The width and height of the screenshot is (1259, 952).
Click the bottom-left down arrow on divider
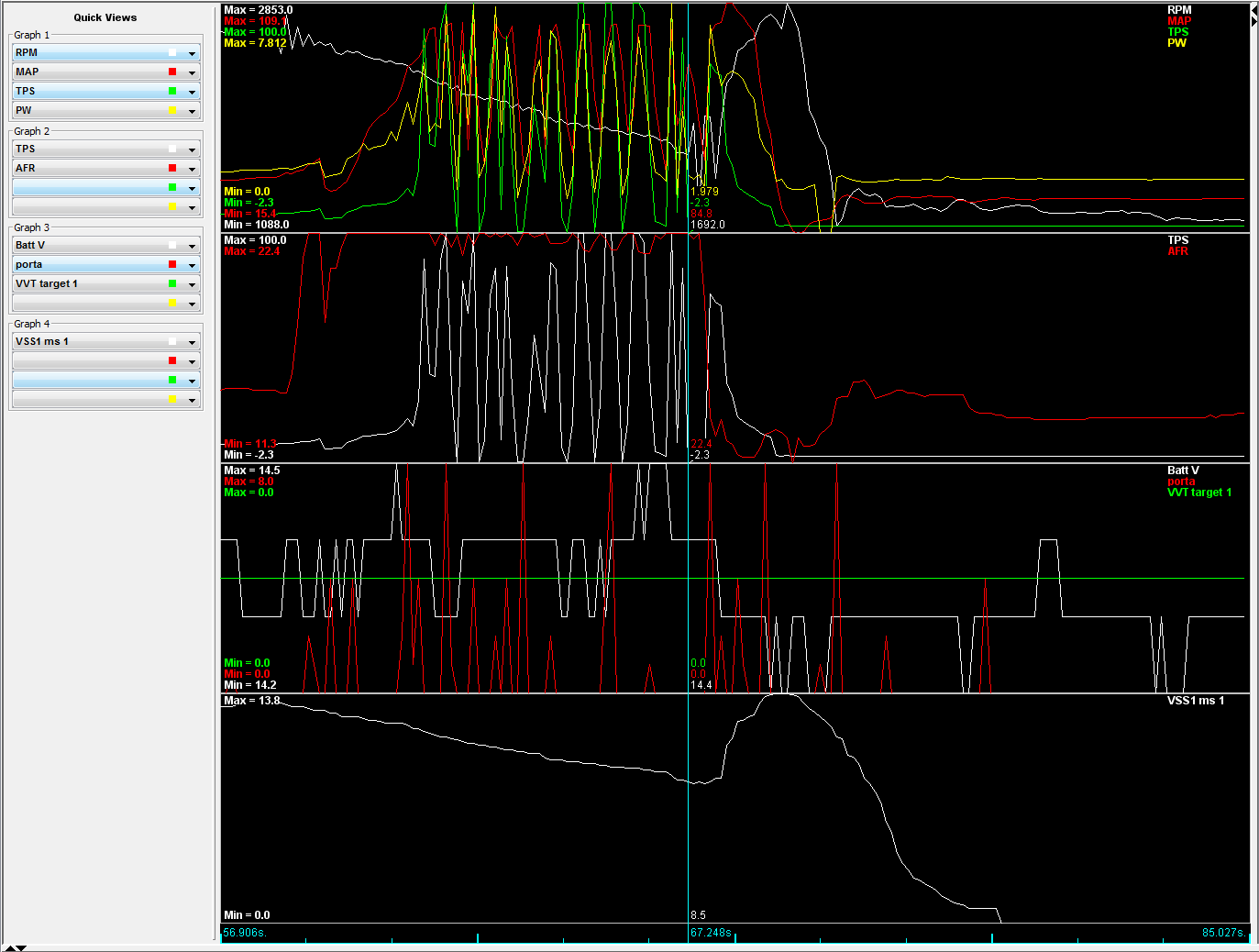(x=21, y=947)
